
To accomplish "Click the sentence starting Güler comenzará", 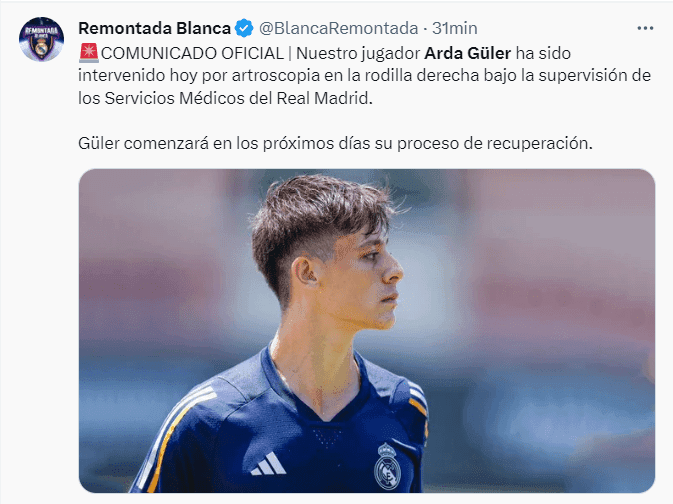I will click(x=335, y=143).
